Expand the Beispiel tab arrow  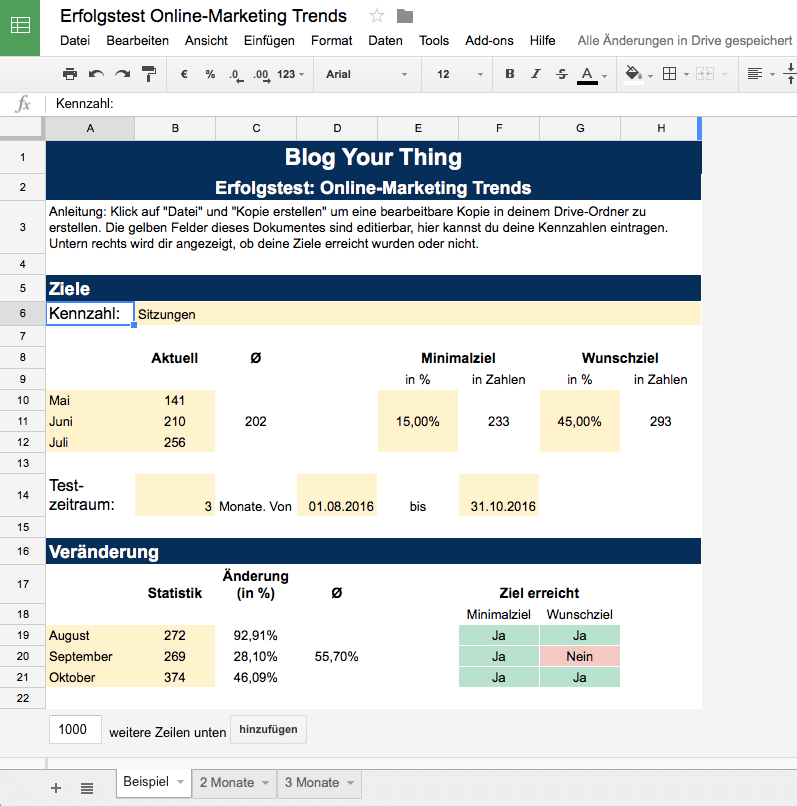tap(180, 782)
